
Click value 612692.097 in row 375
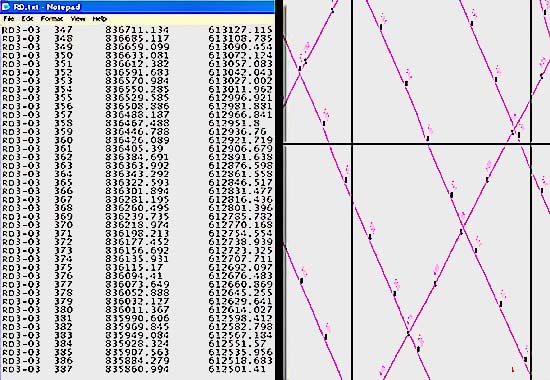tap(240, 268)
